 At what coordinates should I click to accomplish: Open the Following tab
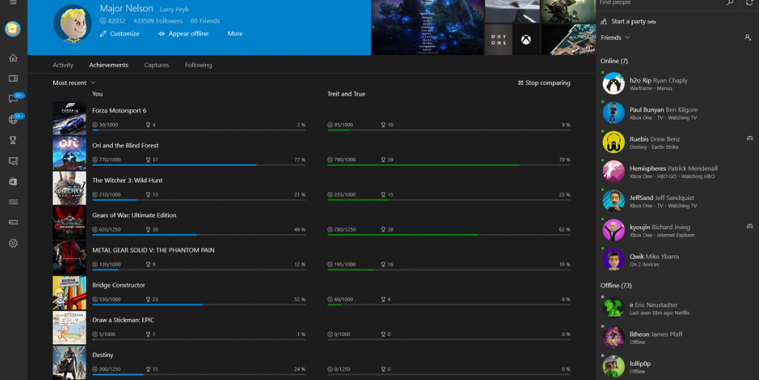[x=198, y=65]
